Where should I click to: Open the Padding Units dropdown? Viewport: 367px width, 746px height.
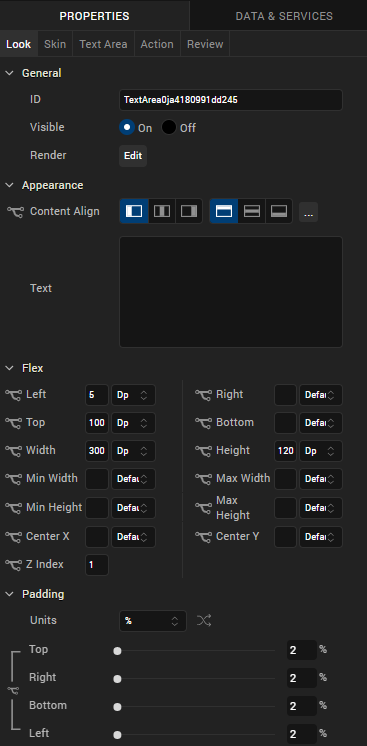153,621
